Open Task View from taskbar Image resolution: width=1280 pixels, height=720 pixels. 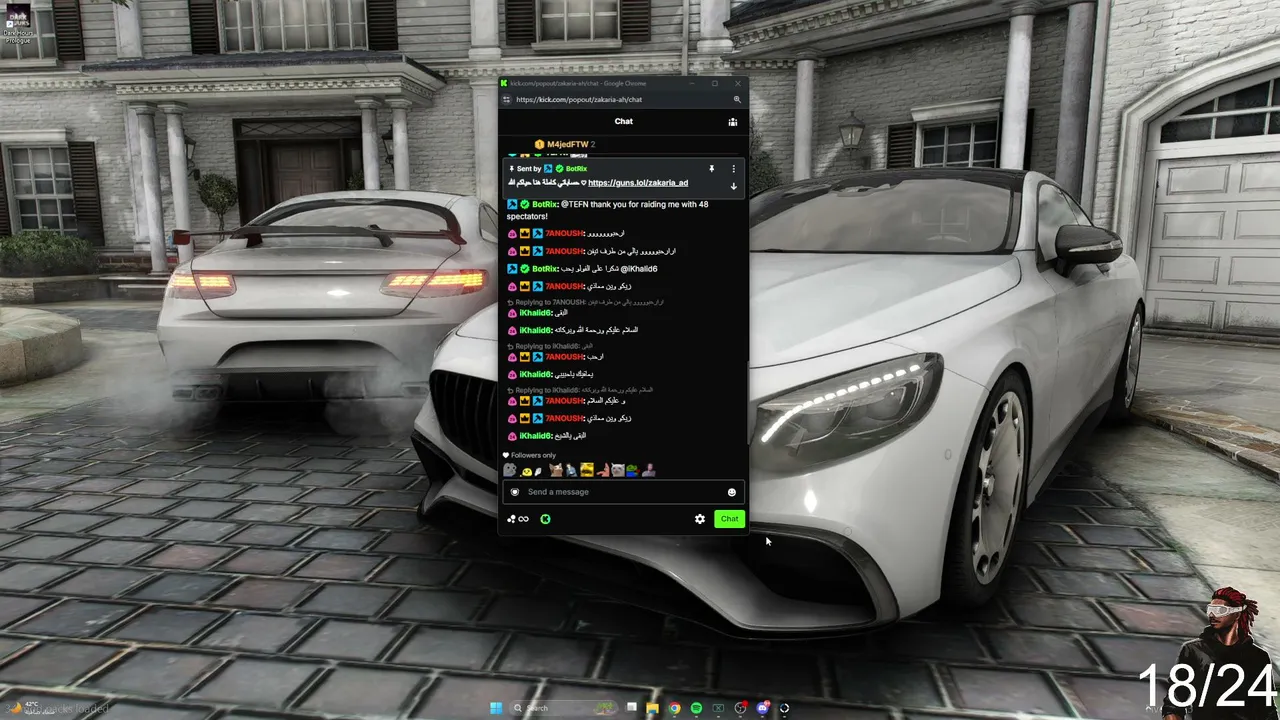point(631,708)
